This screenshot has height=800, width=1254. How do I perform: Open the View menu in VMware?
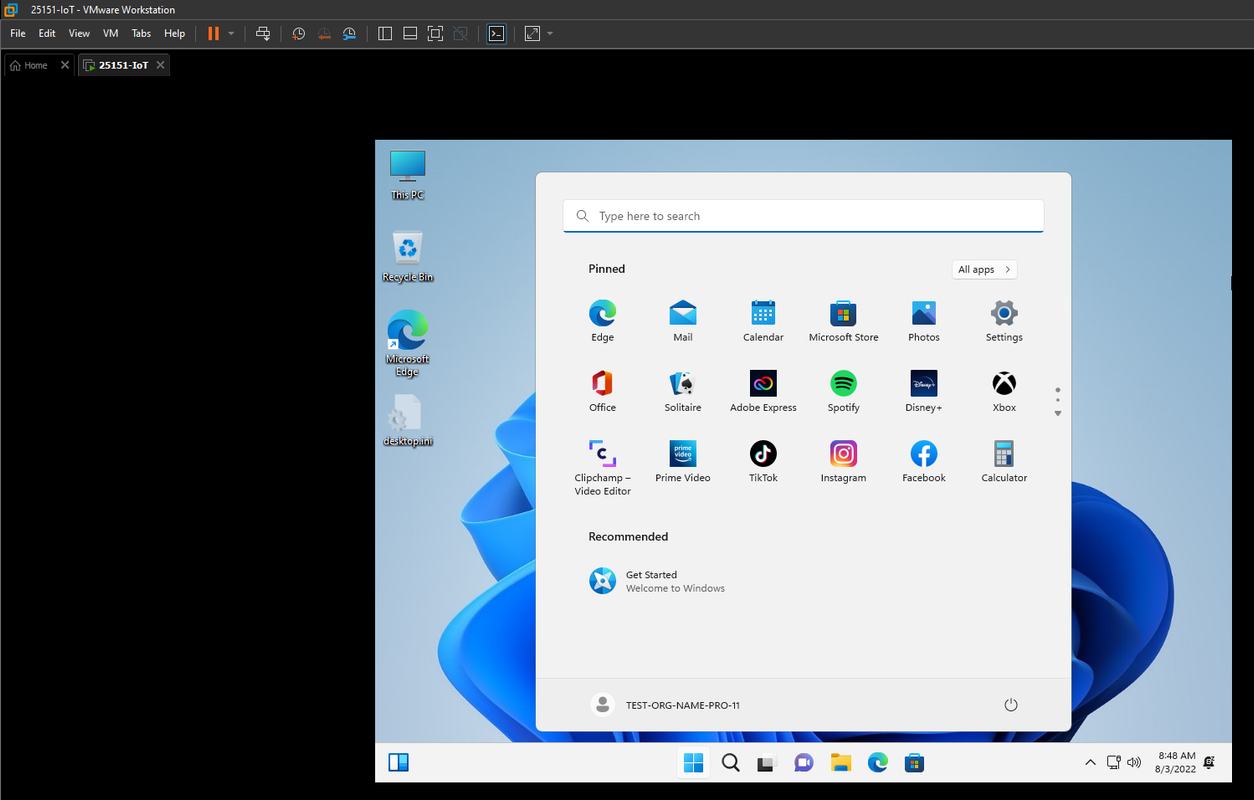(79, 33)
